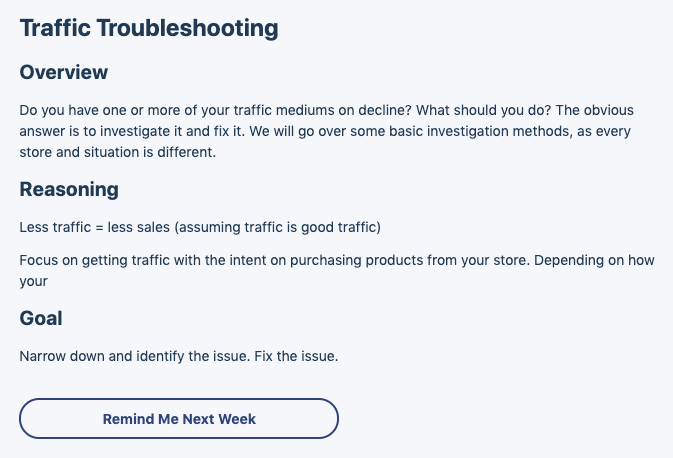Click the phrase 'store and situation is different'
The width and height of the screenshot is (673, 458).
118,152
